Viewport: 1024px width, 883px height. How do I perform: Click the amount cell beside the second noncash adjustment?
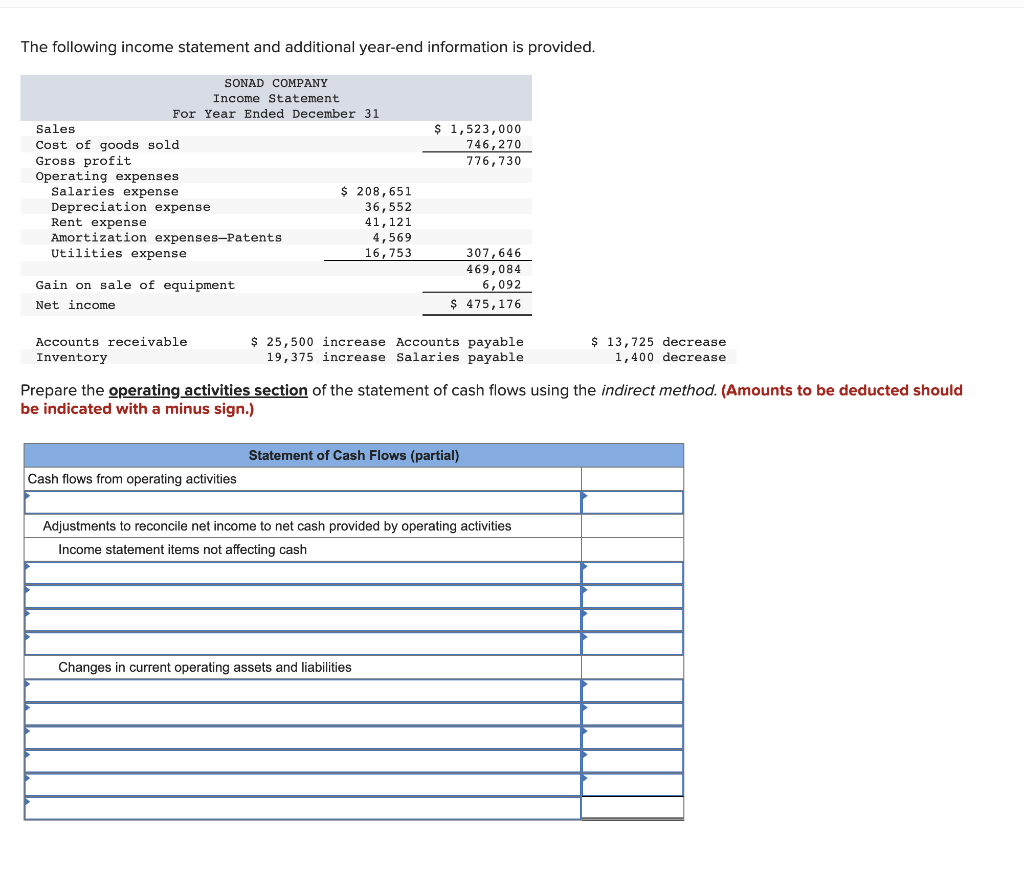pos(631,595)
